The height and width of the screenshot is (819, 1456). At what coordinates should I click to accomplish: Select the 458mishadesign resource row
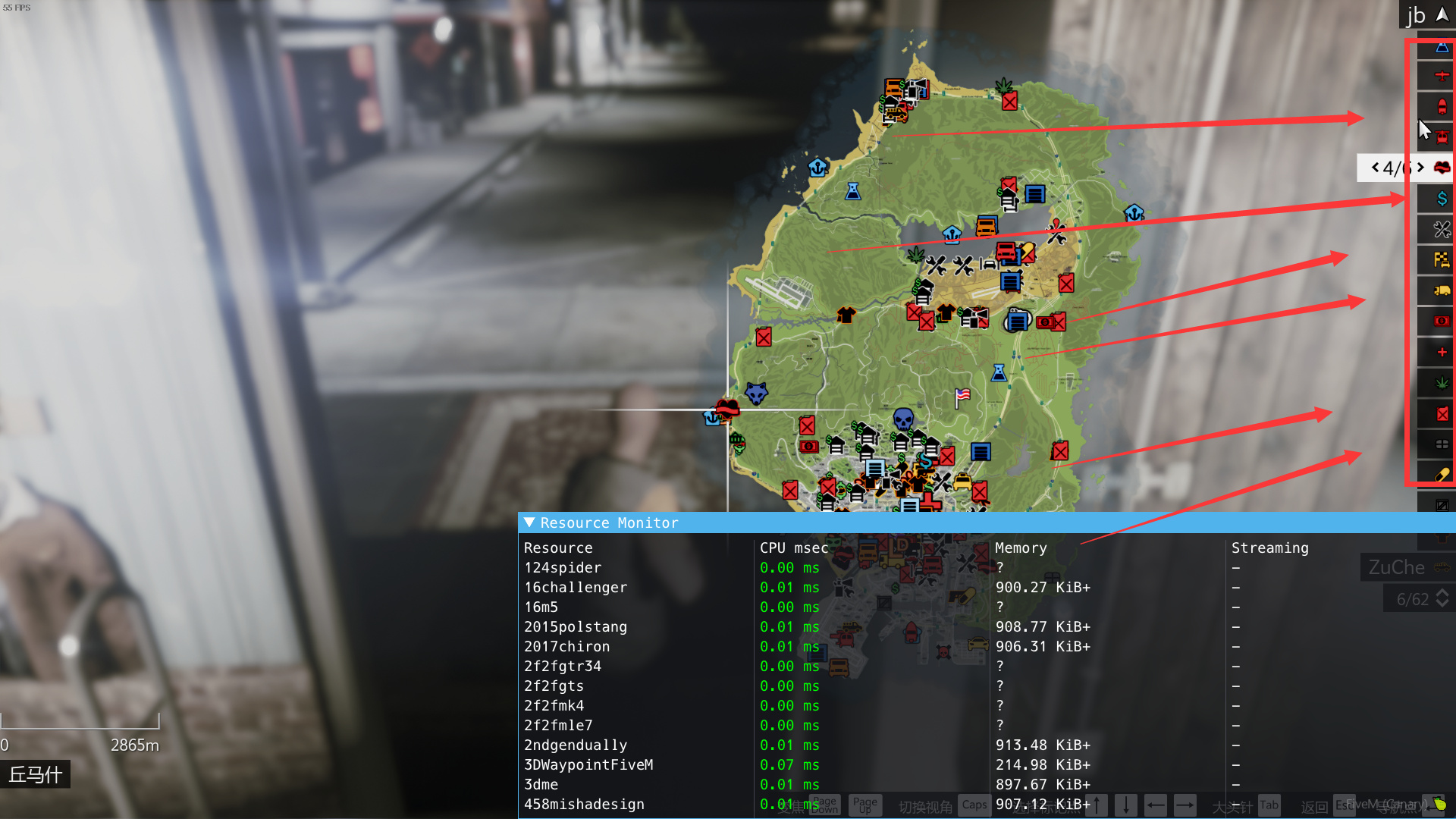coord(987,804)
